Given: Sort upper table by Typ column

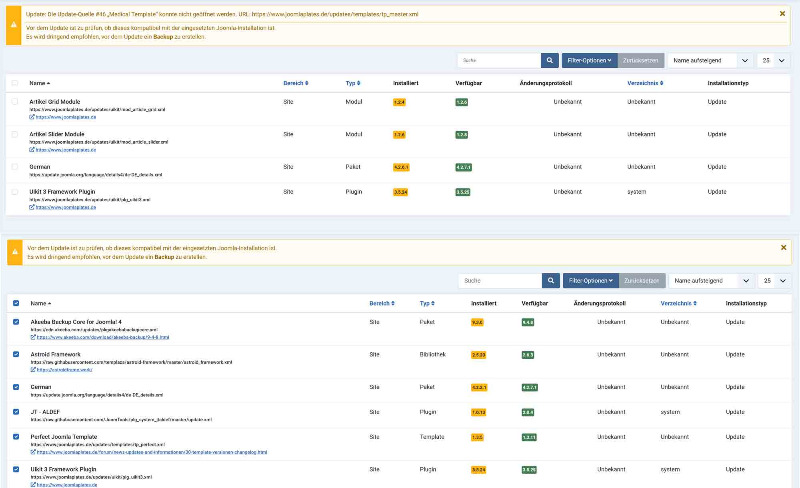Looking at the screenshot, I should tap(353, 83).
